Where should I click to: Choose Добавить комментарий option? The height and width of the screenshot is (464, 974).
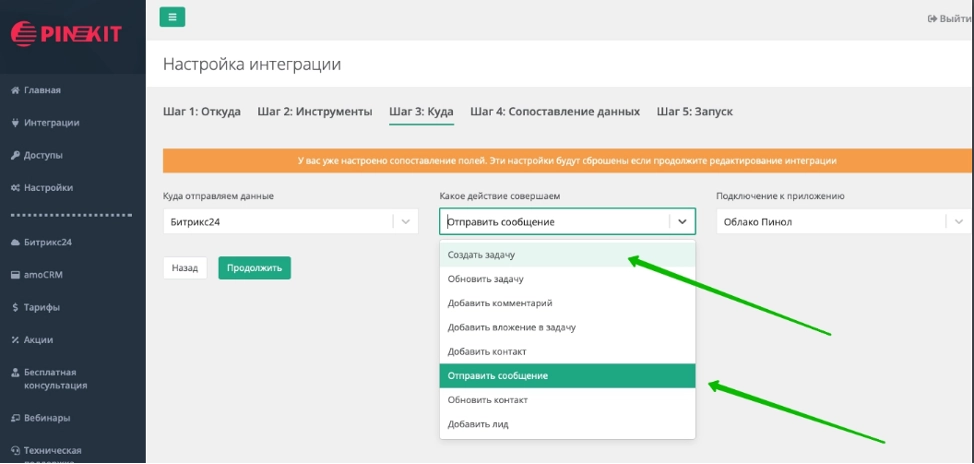[x=500, y=303]
